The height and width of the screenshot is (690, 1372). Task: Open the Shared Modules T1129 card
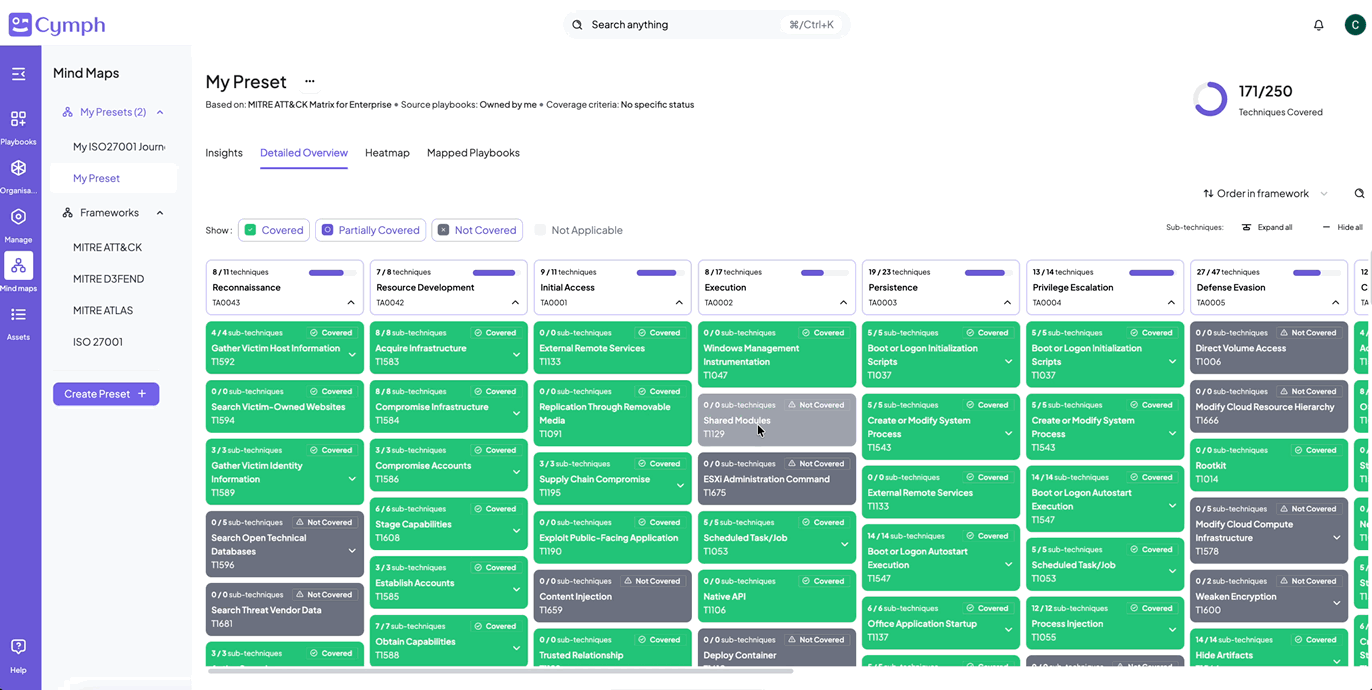[777, 420]
